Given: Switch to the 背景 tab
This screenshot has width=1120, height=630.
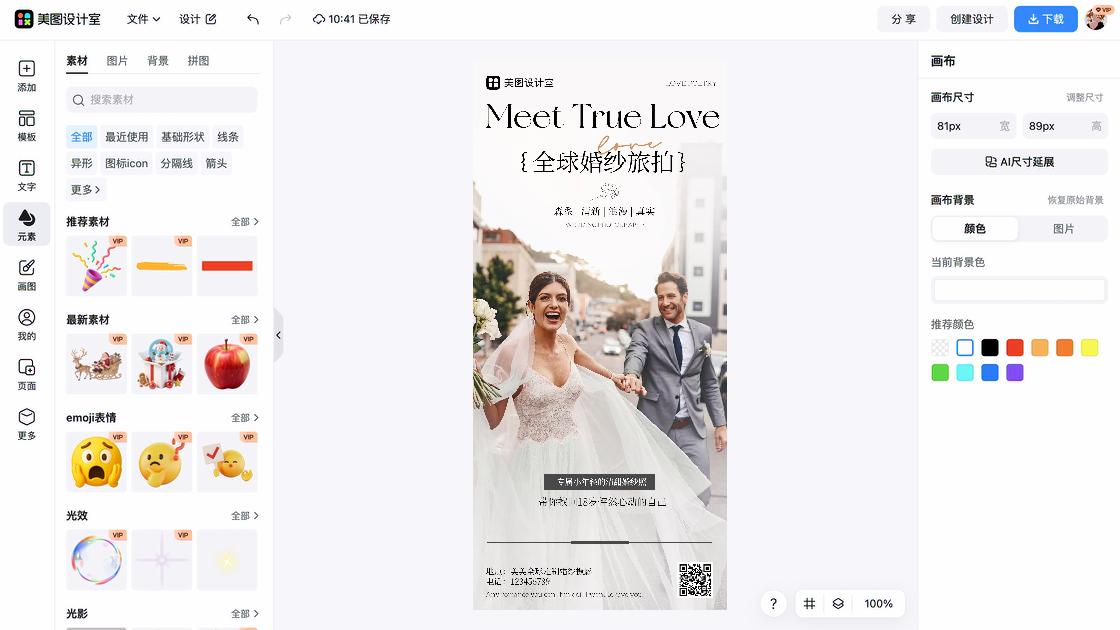Looking at the screenshot, I should click(158, 61).
